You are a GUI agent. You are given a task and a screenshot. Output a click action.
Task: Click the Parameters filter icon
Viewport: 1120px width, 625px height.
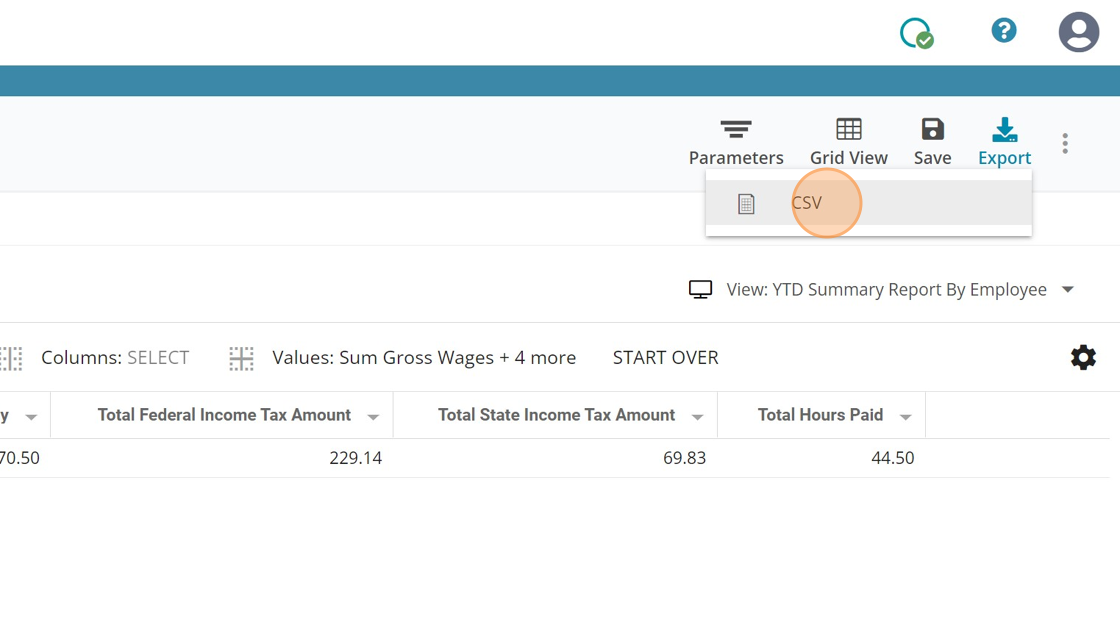736,130
